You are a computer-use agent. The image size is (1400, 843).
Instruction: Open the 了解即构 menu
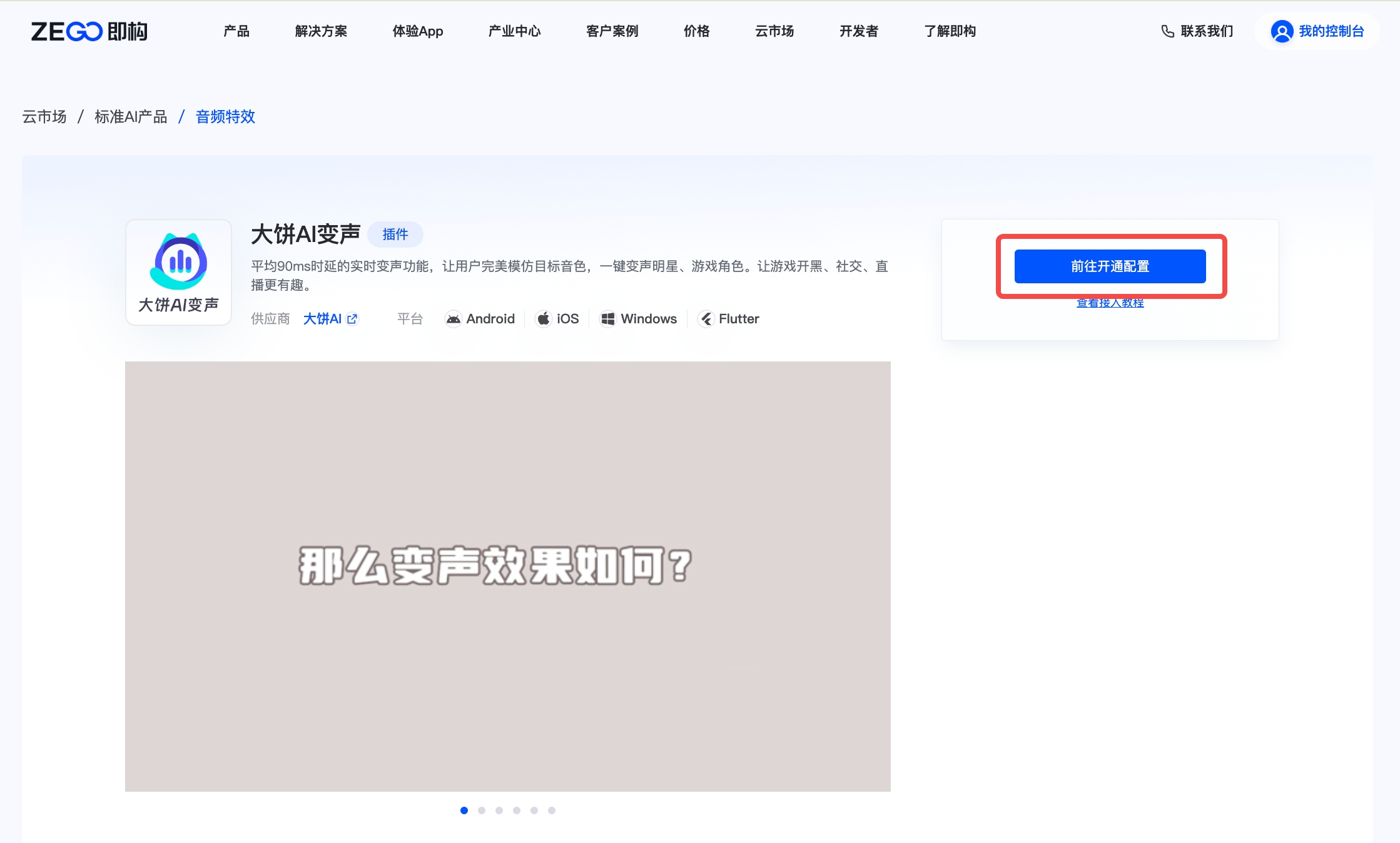coord(950,31)
